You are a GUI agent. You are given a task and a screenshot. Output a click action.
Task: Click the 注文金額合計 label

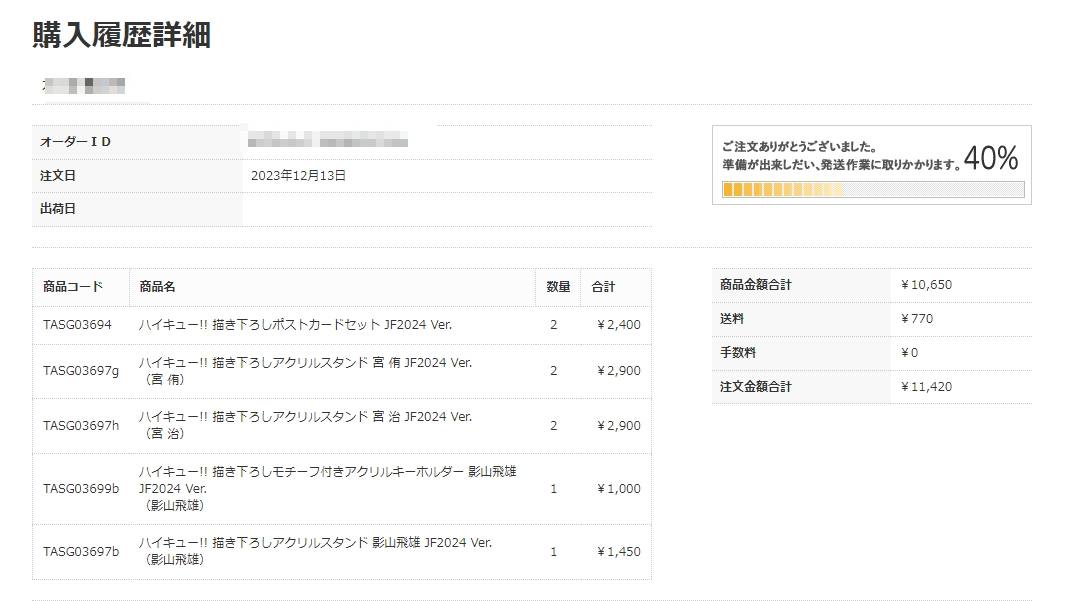click(756, 387)
